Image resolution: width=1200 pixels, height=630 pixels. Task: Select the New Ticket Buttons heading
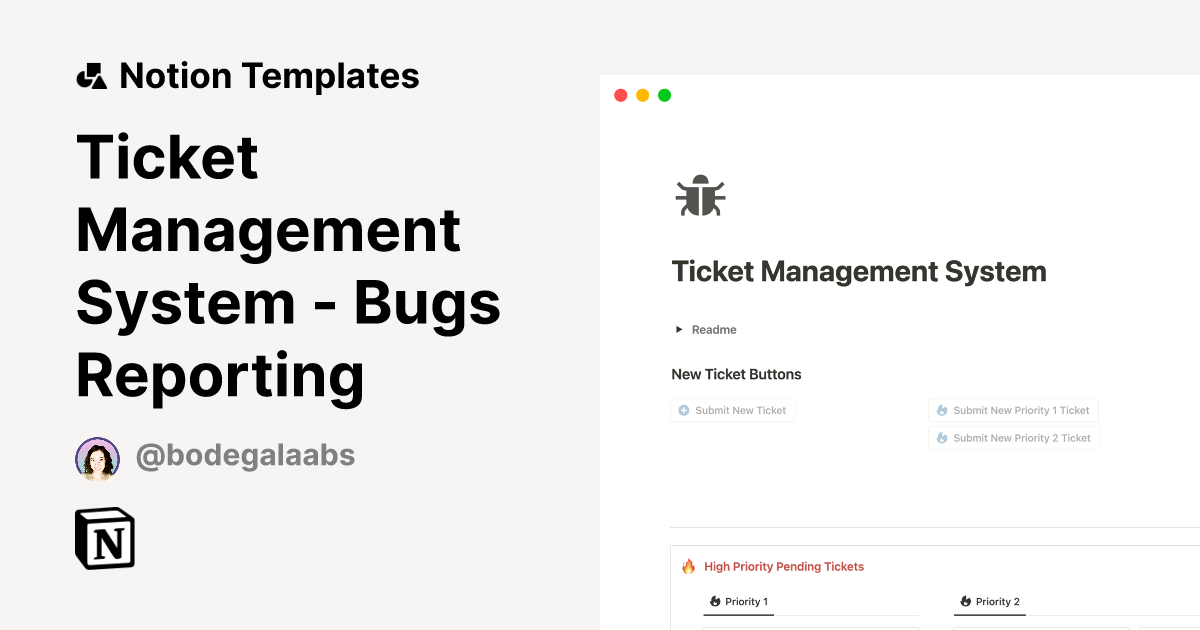[736, 375]
